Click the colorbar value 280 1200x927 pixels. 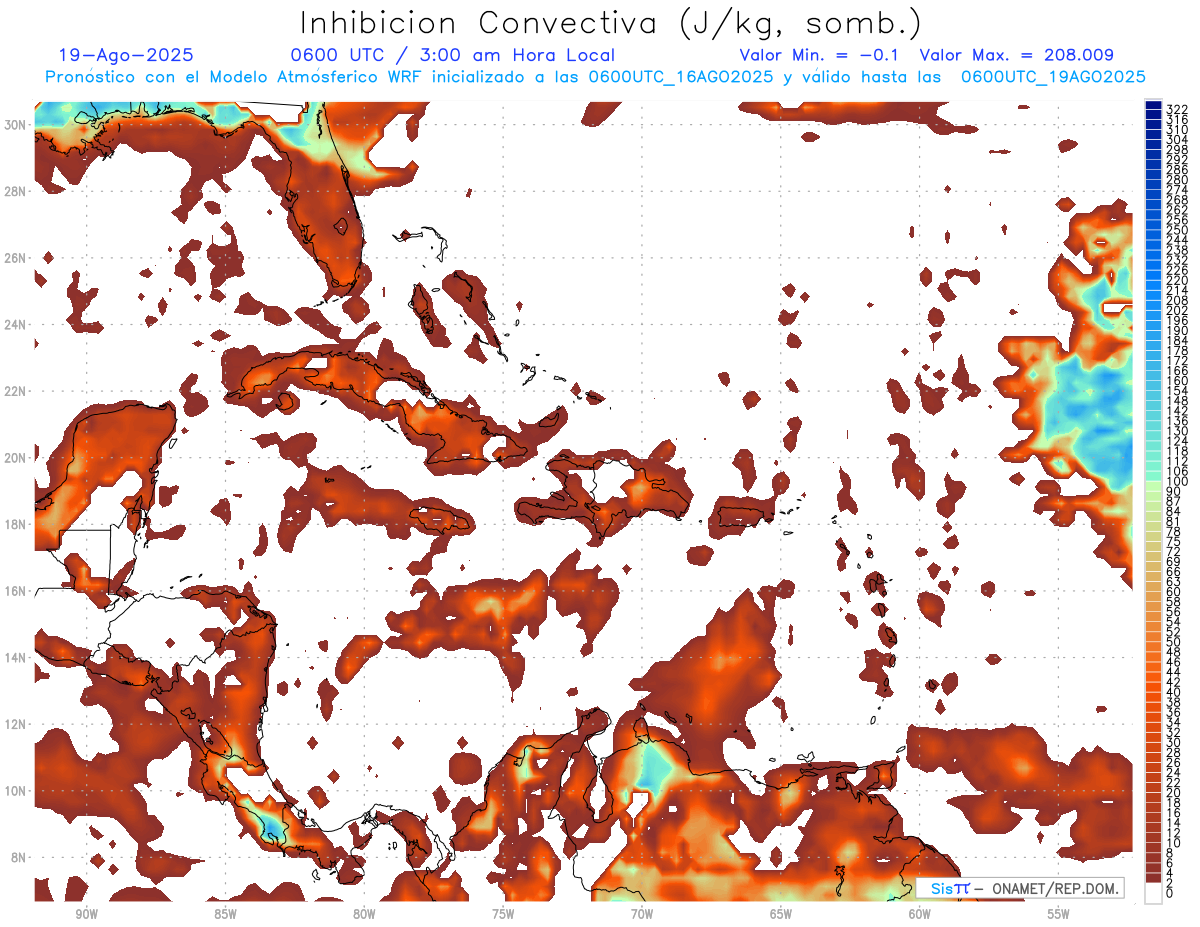tap(1176, 180)
